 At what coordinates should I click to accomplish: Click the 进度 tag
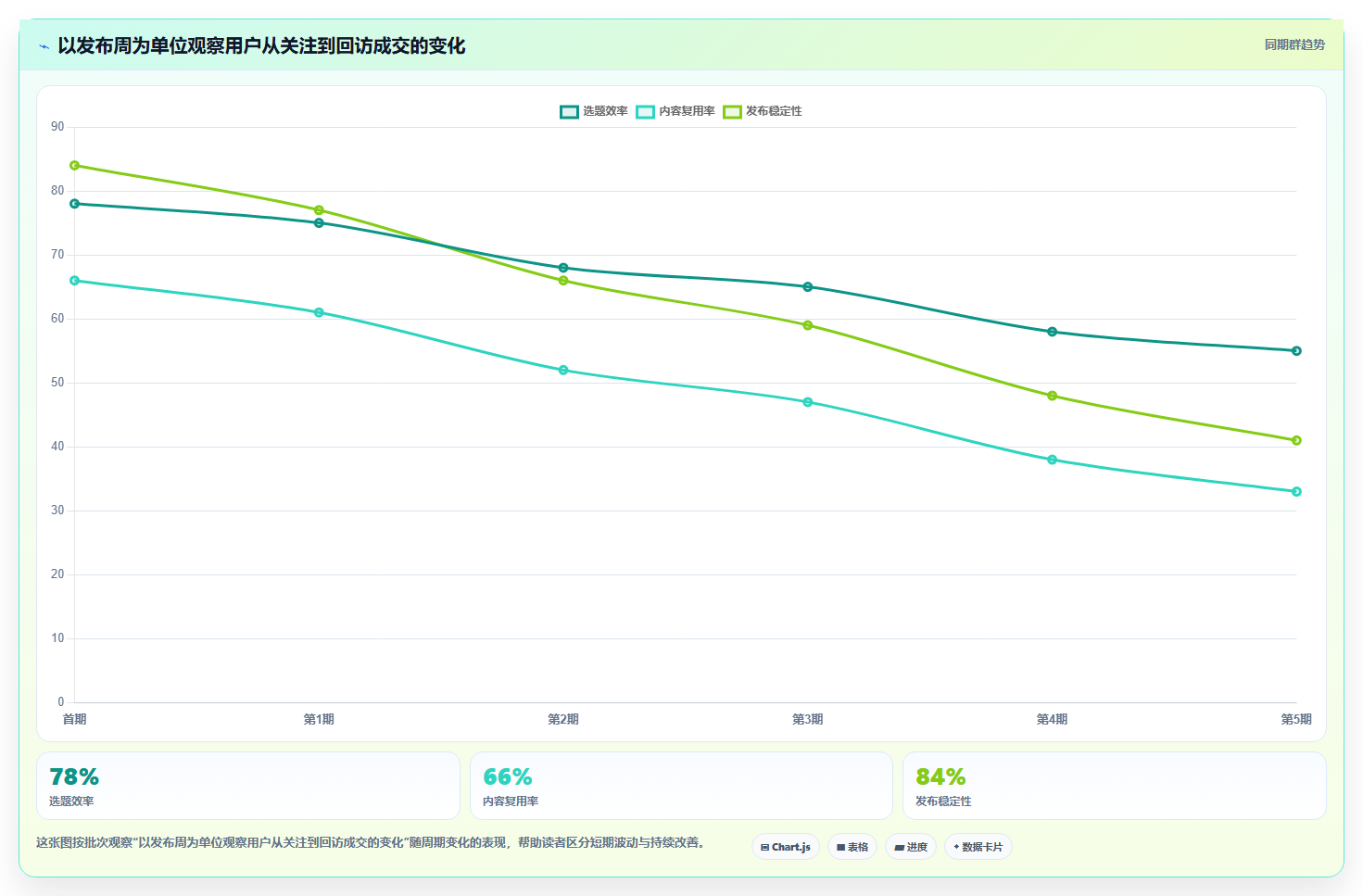[x=911, y=847]
